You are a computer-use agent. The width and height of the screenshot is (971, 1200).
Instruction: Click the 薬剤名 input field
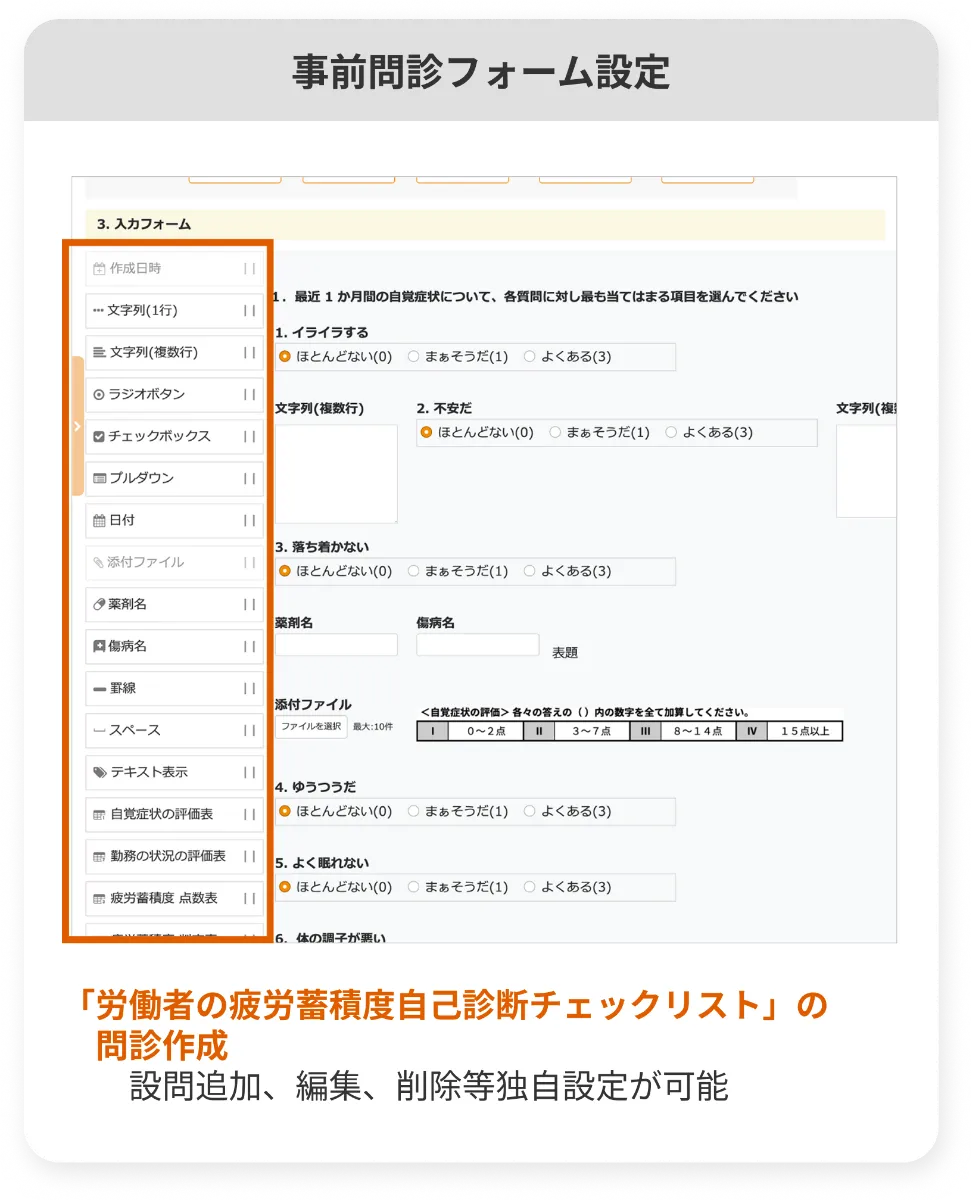[x=336, y=645]
